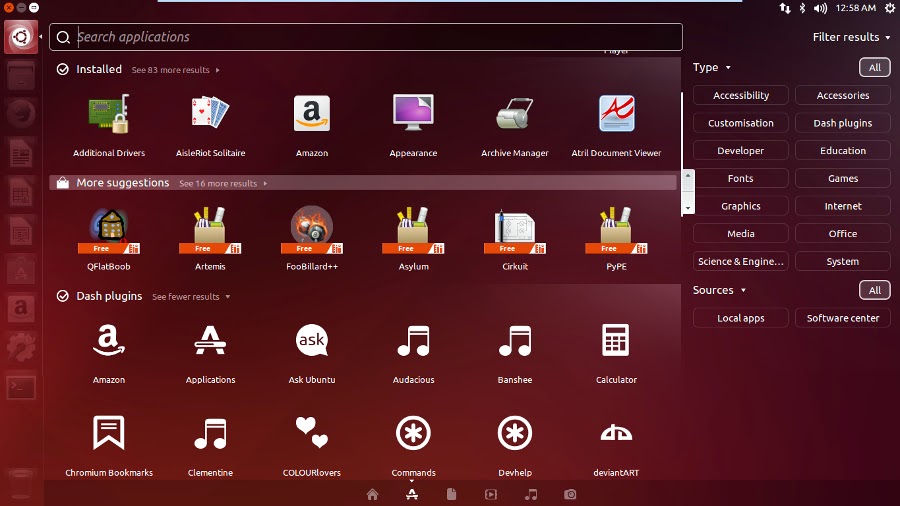Filter by System type
Viewport: 900px width, 506px height.
coord(843,261)
